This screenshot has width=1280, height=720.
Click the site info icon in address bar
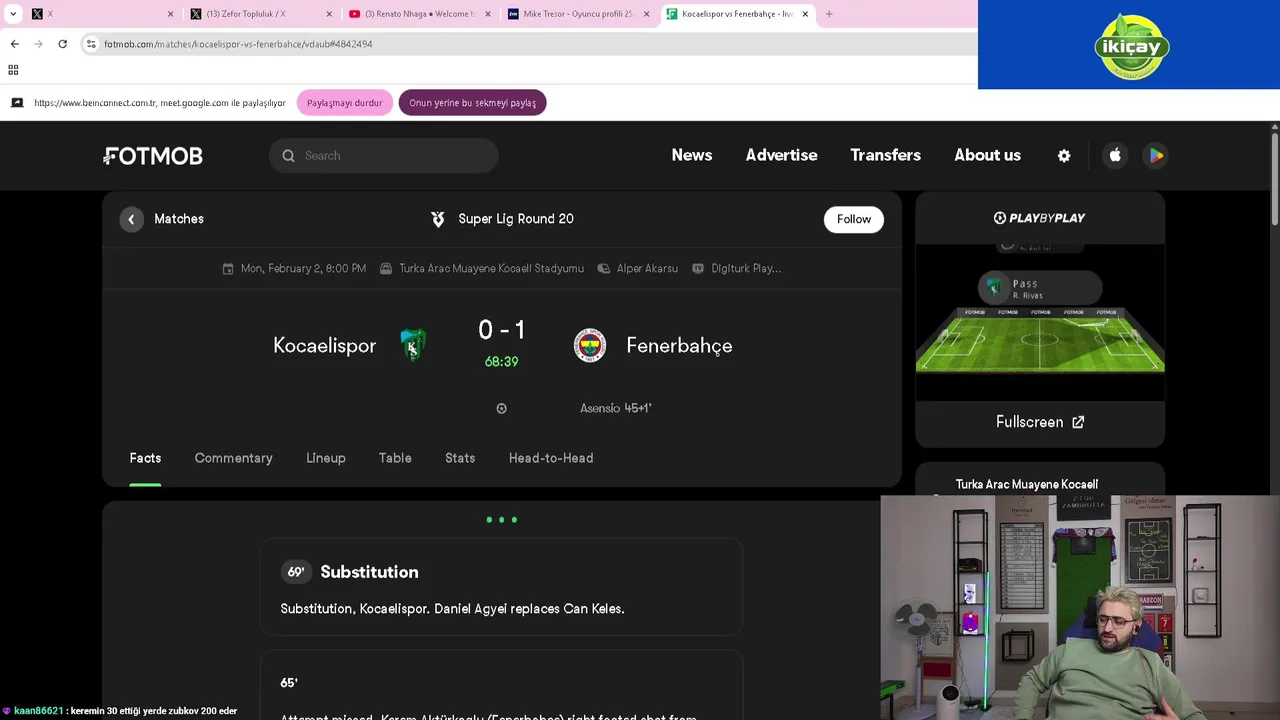91,44
